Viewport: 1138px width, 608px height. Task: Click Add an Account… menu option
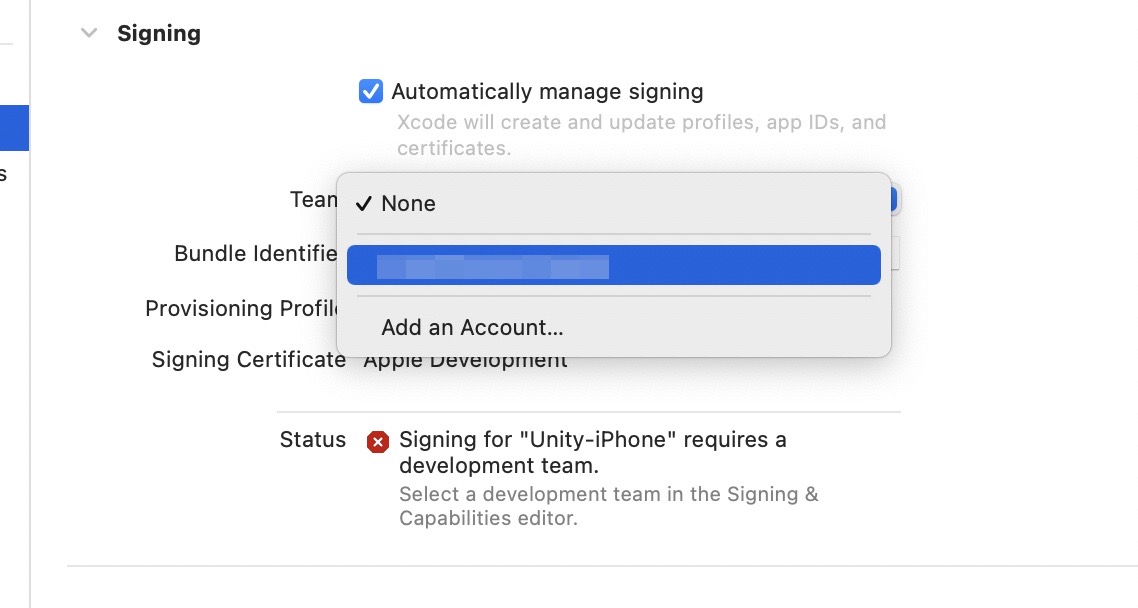(x=472, y=328)
